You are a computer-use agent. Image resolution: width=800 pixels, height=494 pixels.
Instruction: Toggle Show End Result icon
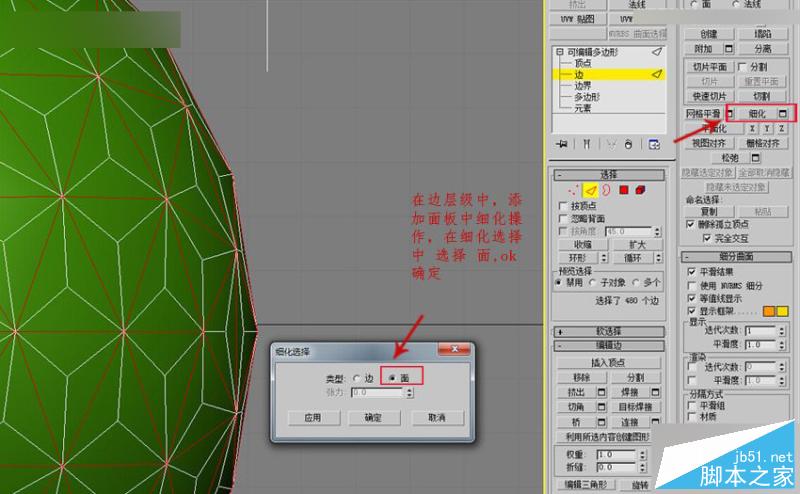point(587,144)
